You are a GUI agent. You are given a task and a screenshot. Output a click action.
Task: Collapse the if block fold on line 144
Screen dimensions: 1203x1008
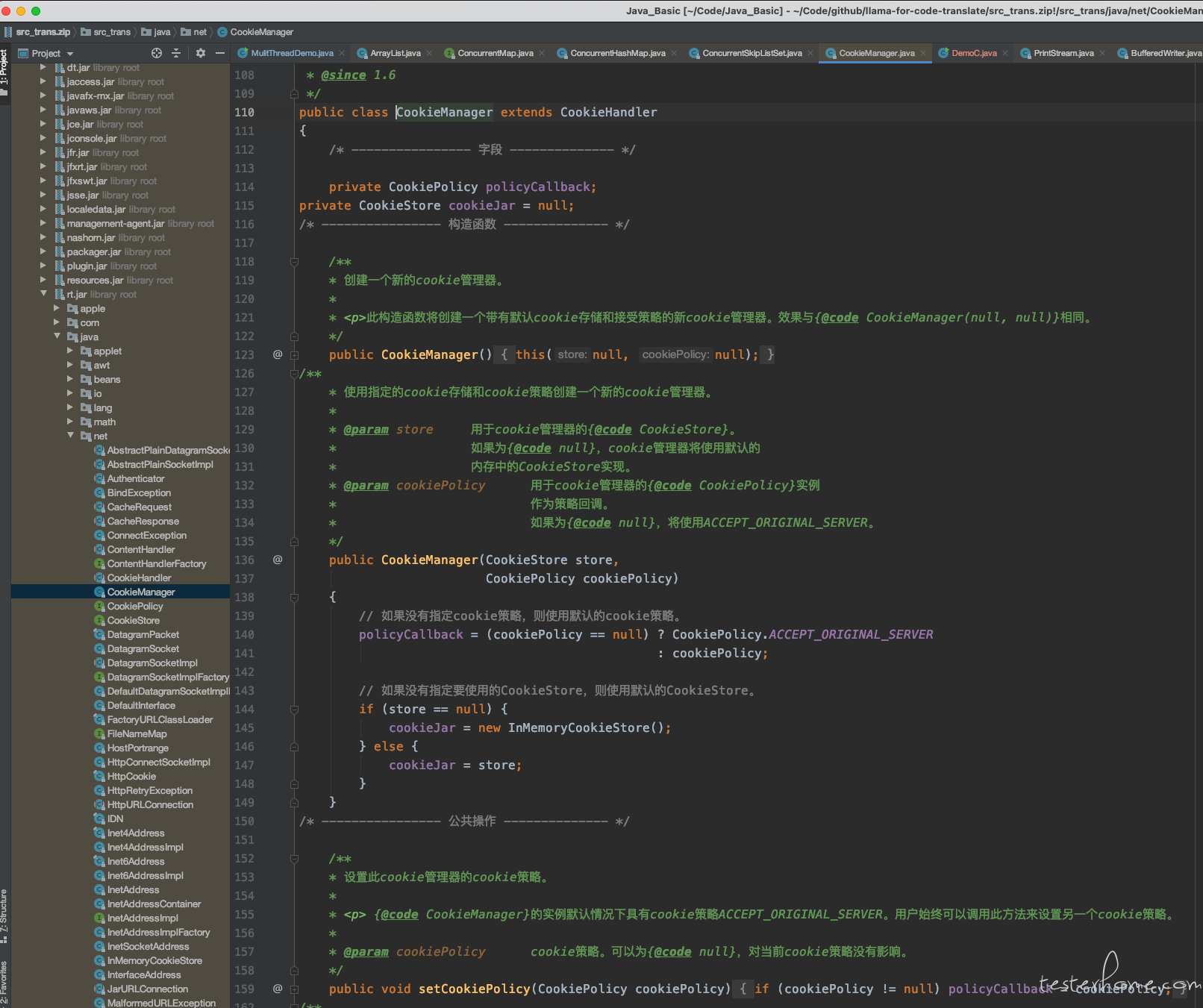coord(294,710)
